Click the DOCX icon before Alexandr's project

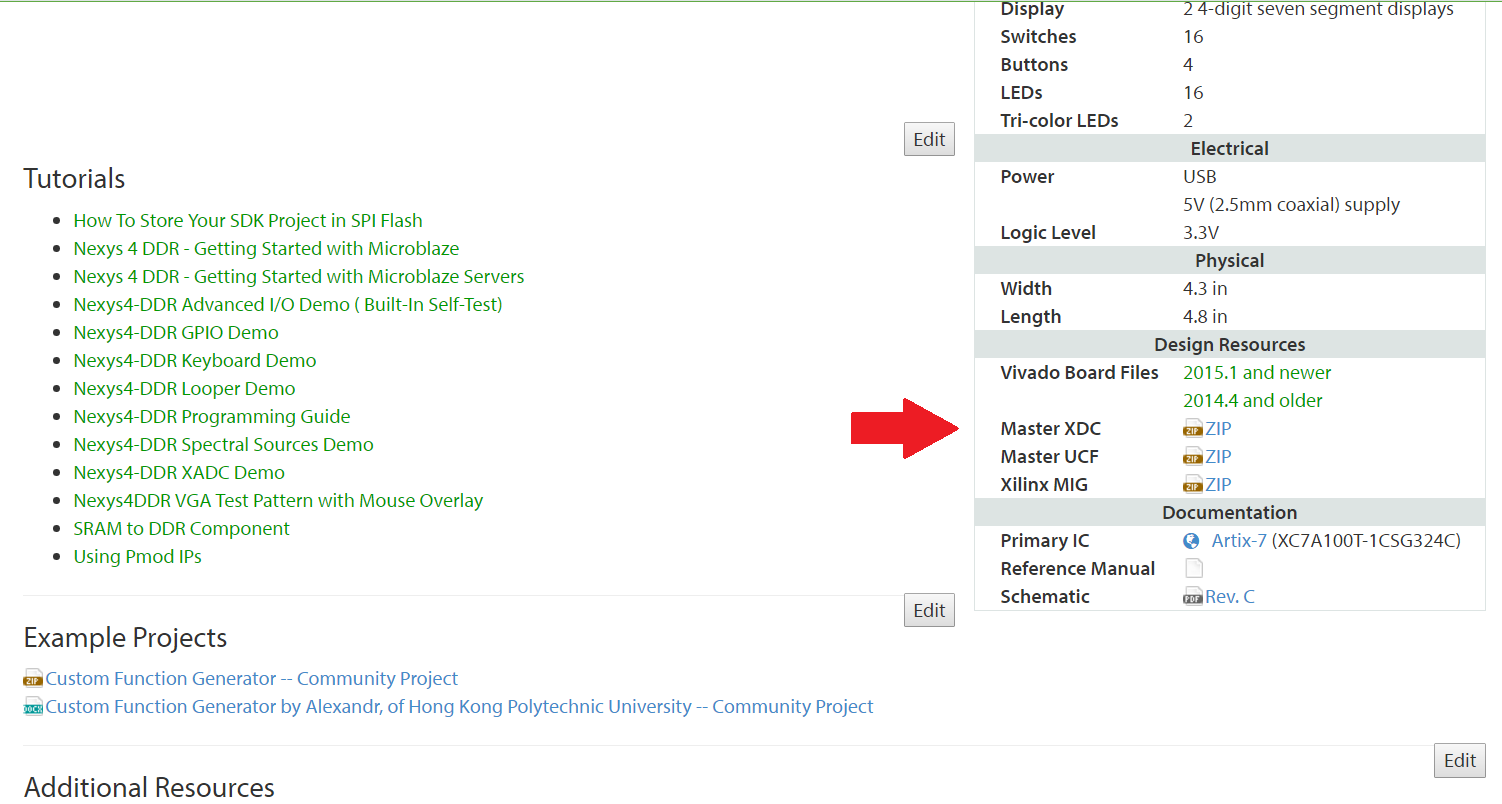click(x=34, y=707)
